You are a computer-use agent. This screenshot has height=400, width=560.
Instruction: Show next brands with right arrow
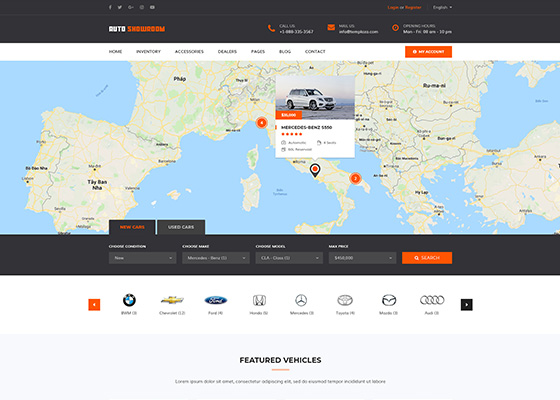[x=466, y=305]
